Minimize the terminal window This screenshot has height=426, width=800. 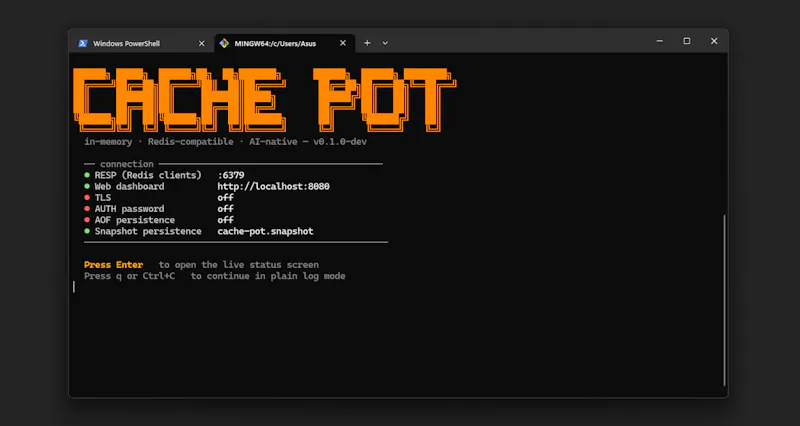(660, 41)
